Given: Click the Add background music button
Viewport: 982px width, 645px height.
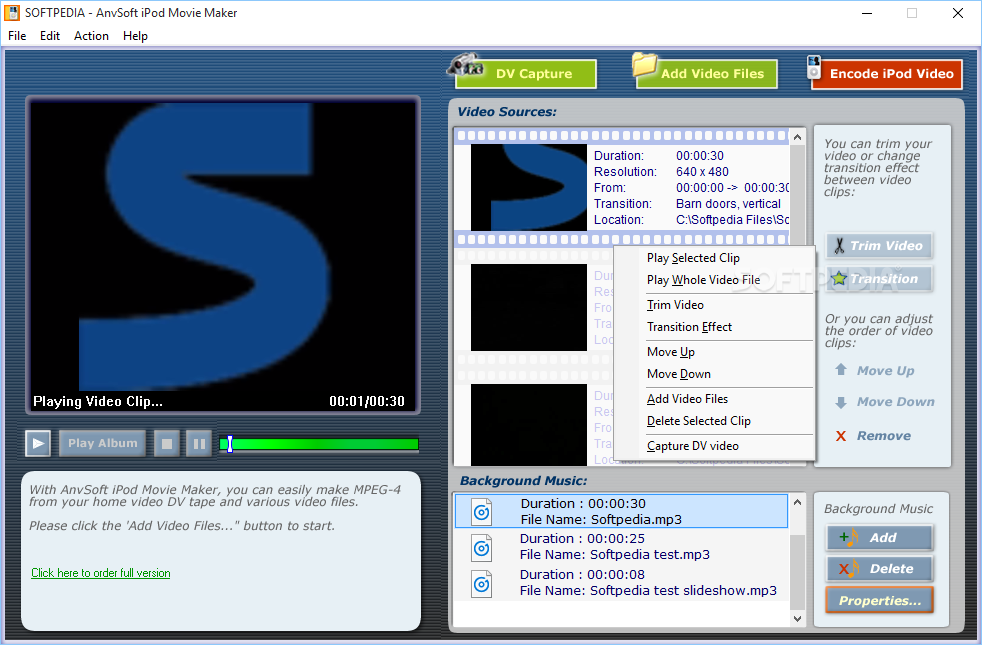Looking at the screenshot, I should click(x=879, y=537).
